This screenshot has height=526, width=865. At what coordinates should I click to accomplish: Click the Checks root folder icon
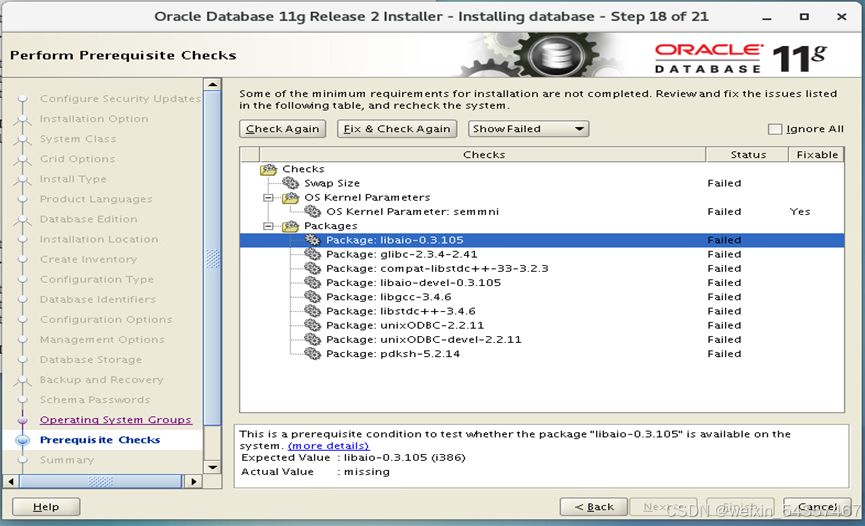pyautogui.click(x=268, y=169)
